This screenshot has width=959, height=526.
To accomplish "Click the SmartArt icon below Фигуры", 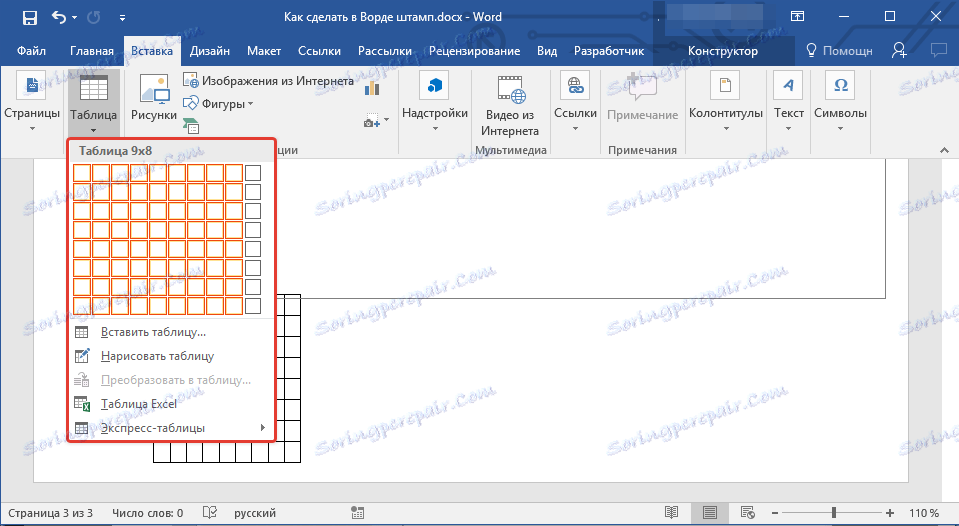I will [x=191, y=126].
